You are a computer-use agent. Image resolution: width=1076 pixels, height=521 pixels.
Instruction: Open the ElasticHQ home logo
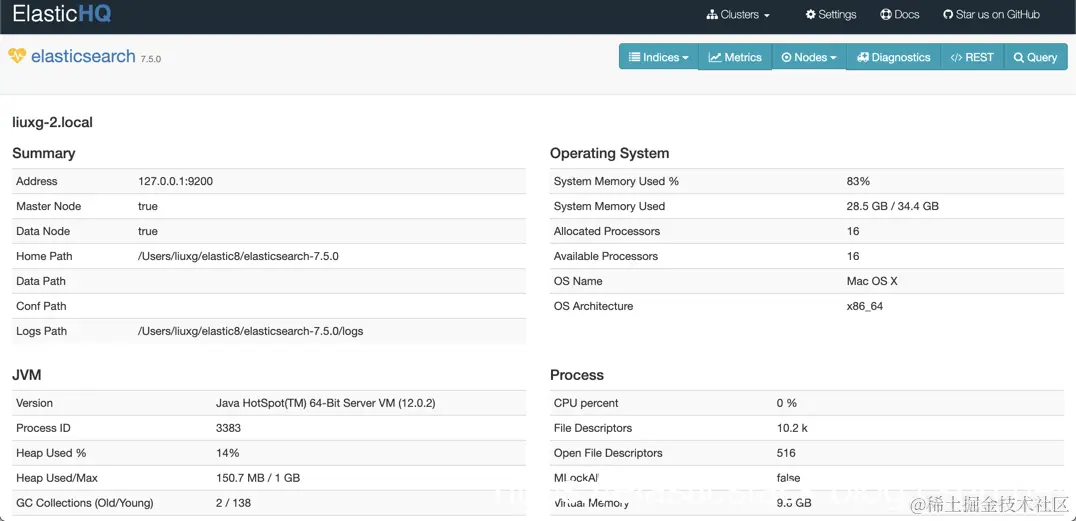click(x=62, y=14)
